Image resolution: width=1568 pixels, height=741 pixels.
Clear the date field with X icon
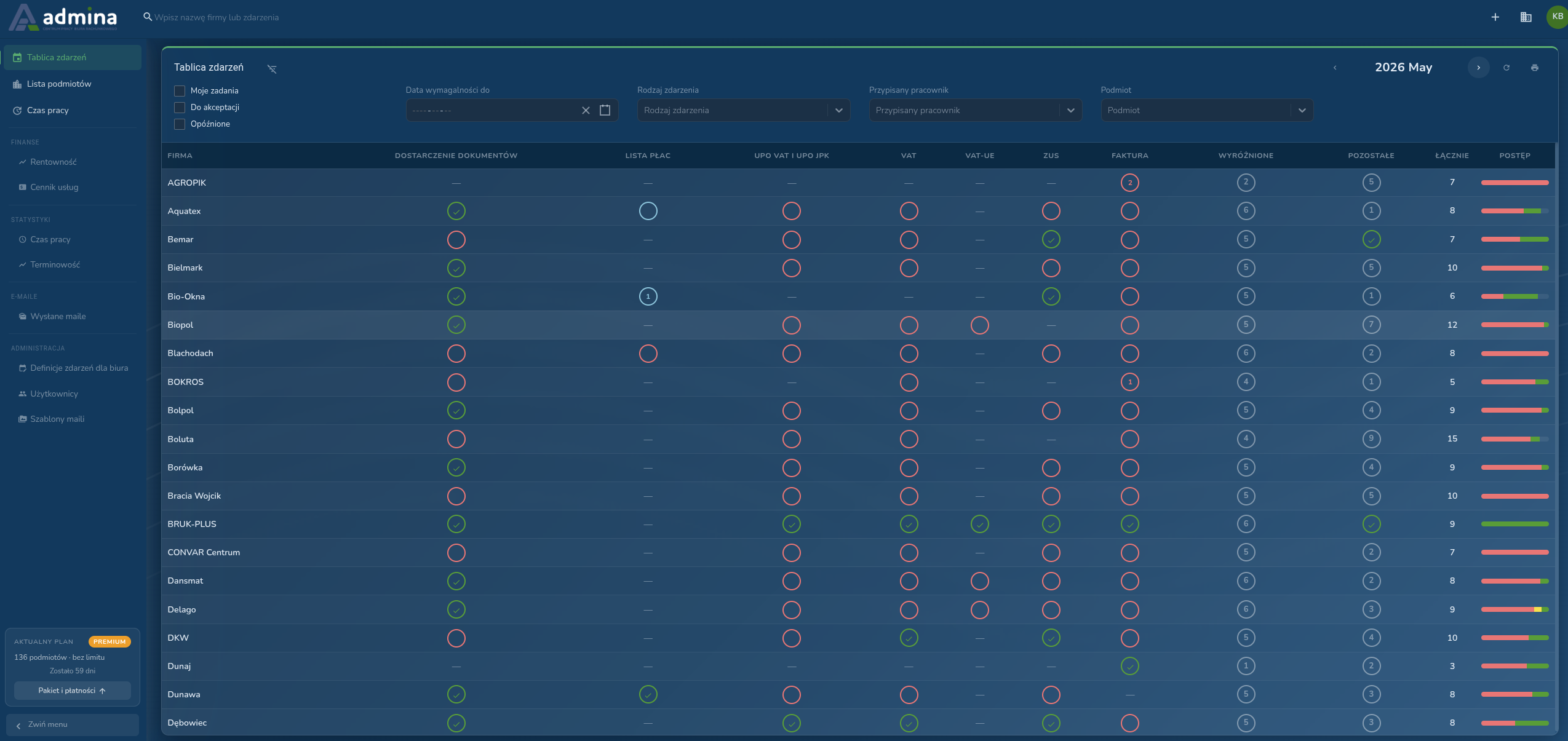586,110
